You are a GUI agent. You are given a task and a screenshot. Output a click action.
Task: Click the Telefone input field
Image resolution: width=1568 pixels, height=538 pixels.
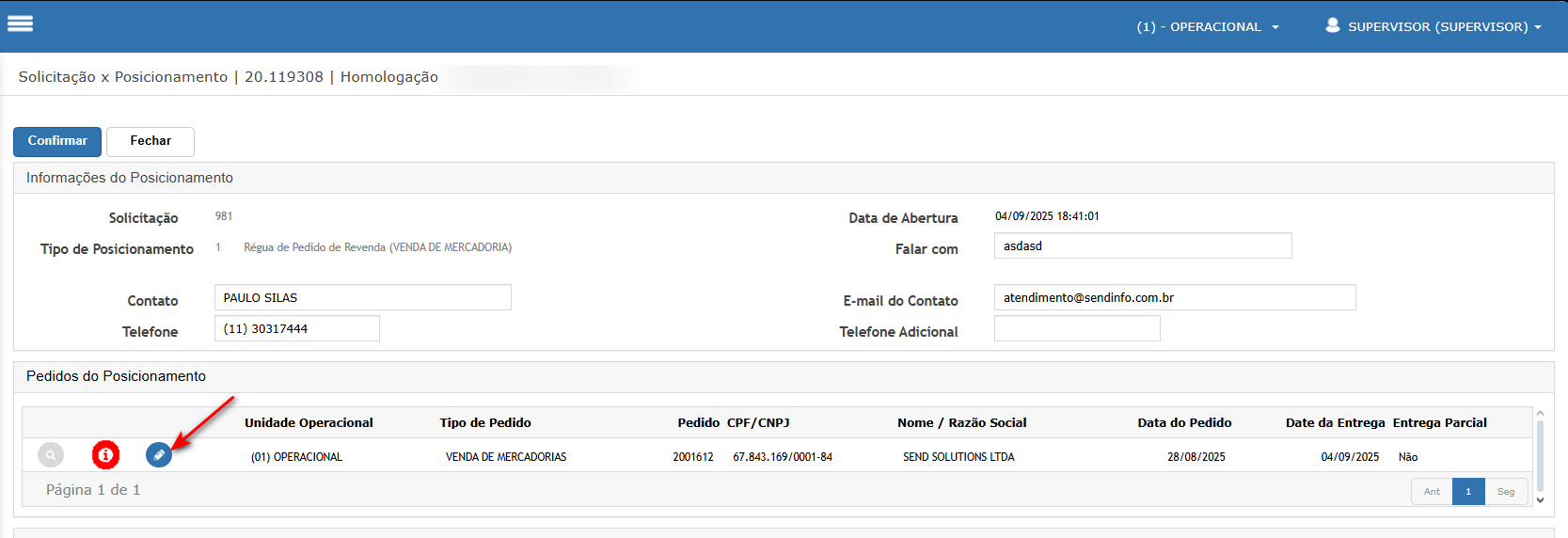pos(296,328)
